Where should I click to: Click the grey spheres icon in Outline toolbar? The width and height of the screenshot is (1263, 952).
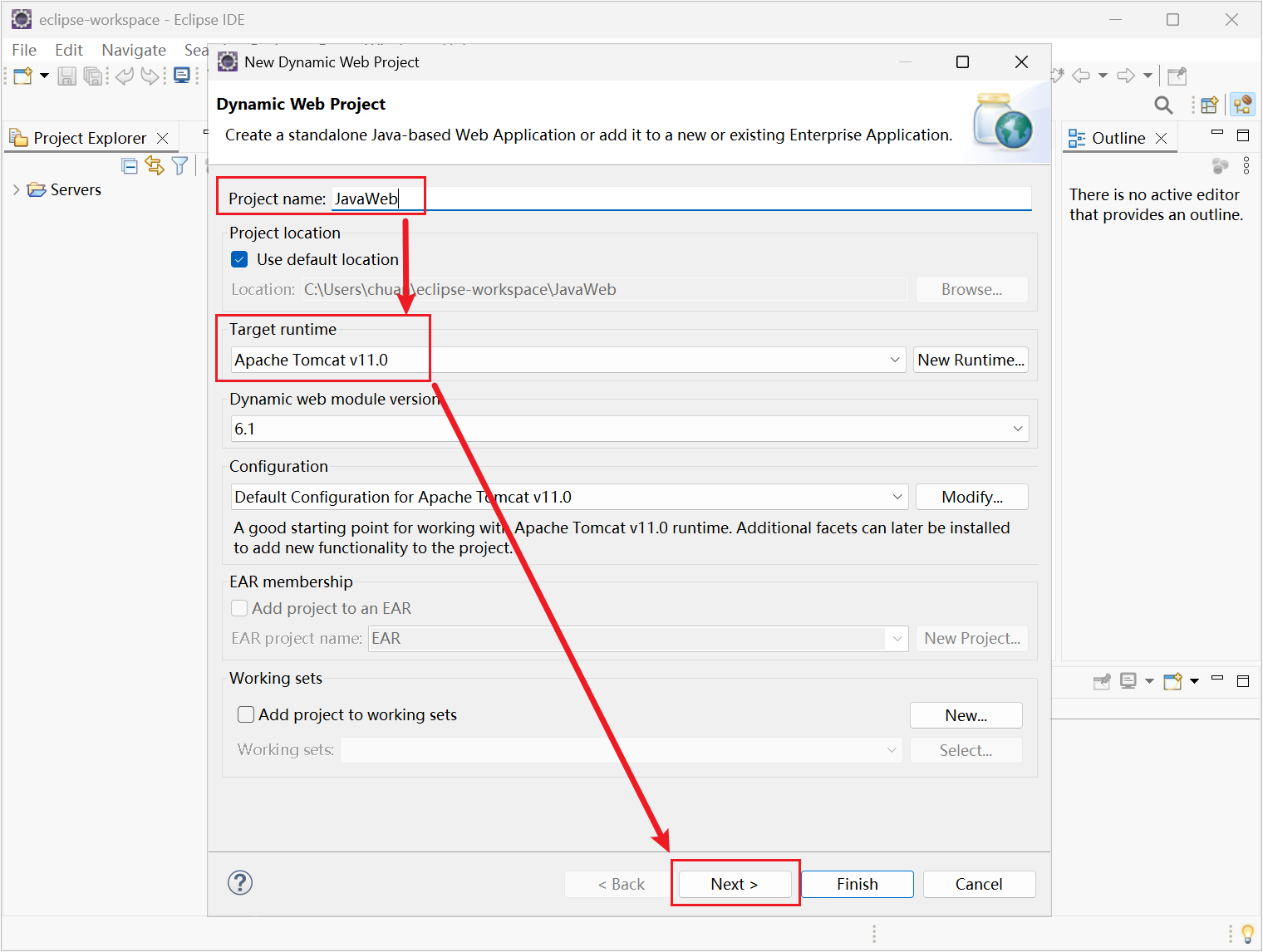pos(1220,166)
